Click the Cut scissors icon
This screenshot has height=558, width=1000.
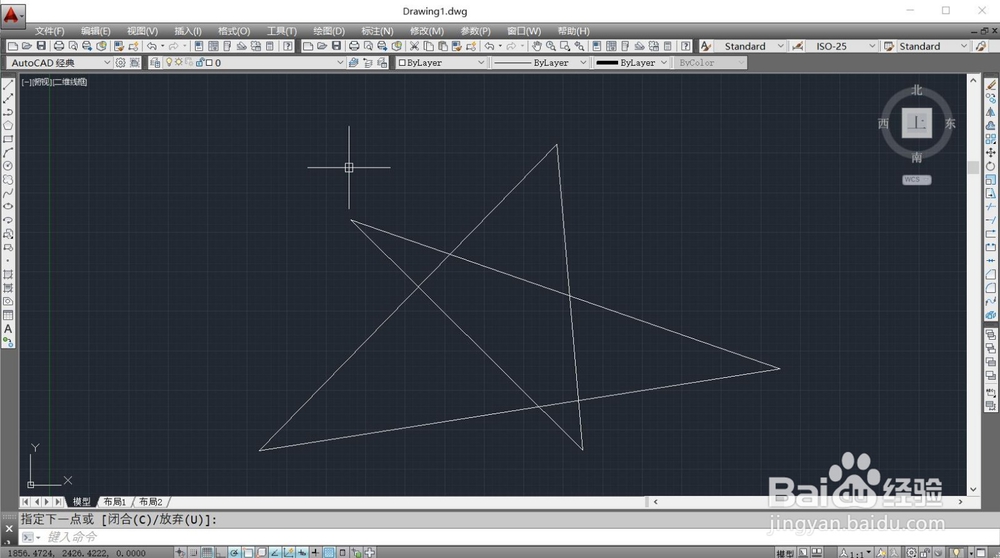coord(415,46)
